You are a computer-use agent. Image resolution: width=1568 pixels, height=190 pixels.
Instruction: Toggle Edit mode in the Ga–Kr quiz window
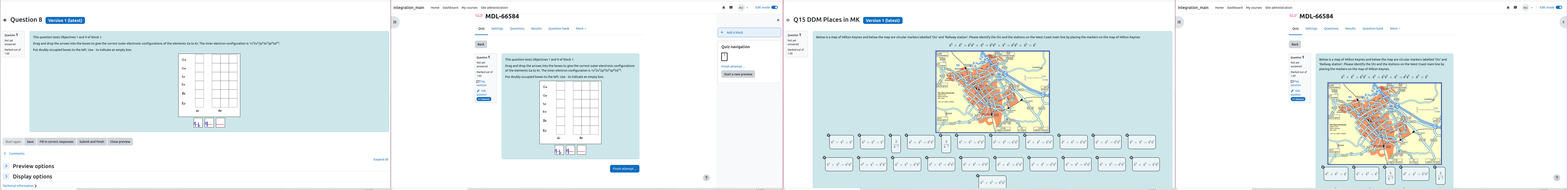pyautogui.click(x=774, y=7)
